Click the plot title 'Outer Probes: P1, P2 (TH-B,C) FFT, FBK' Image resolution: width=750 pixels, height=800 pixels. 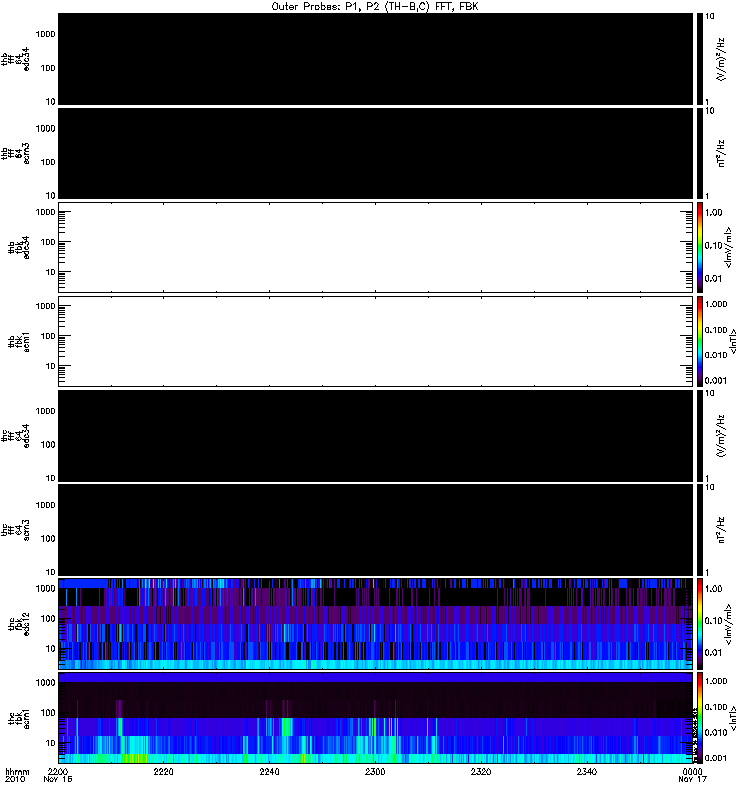(x=374, y=7)
